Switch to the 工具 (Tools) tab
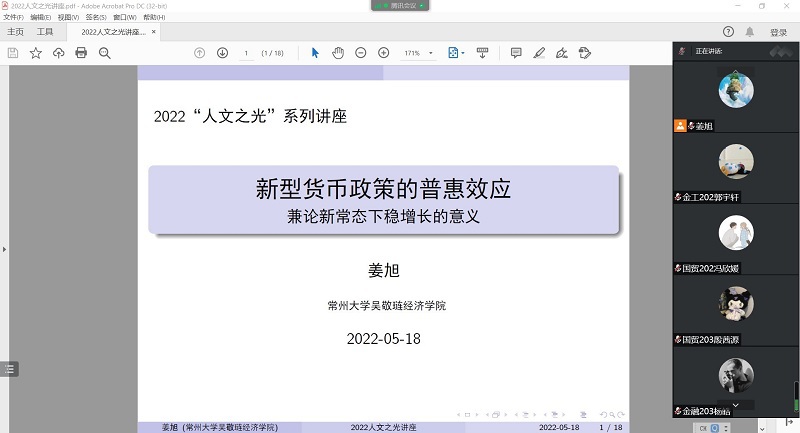 coord(45,32)
